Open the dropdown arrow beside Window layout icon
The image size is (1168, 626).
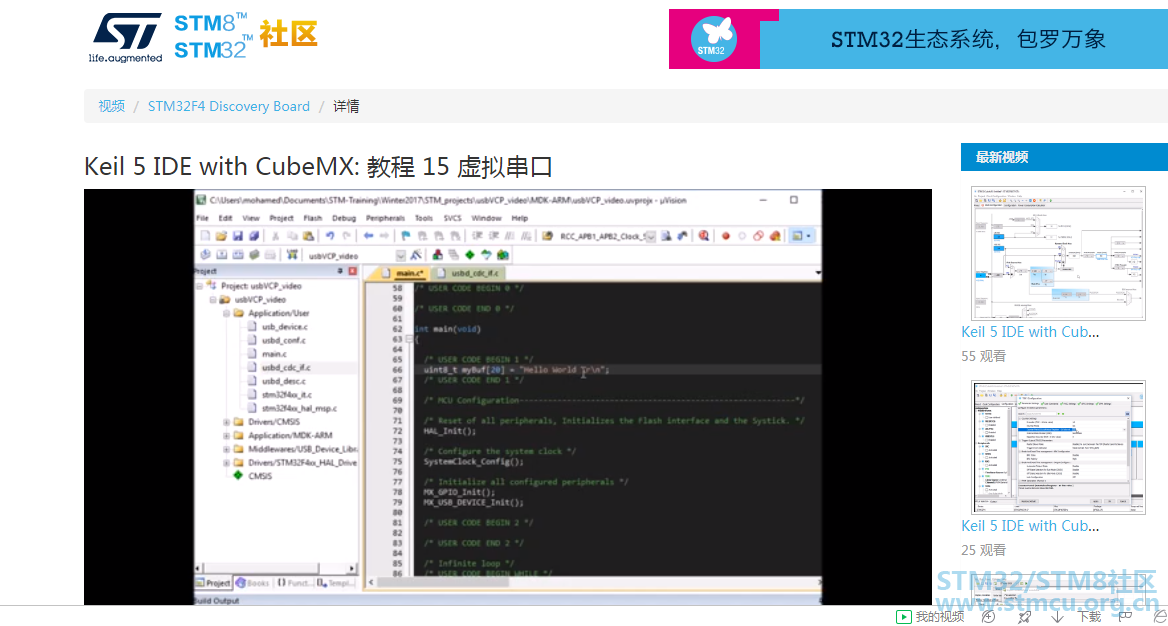click(x=809, y=236)
